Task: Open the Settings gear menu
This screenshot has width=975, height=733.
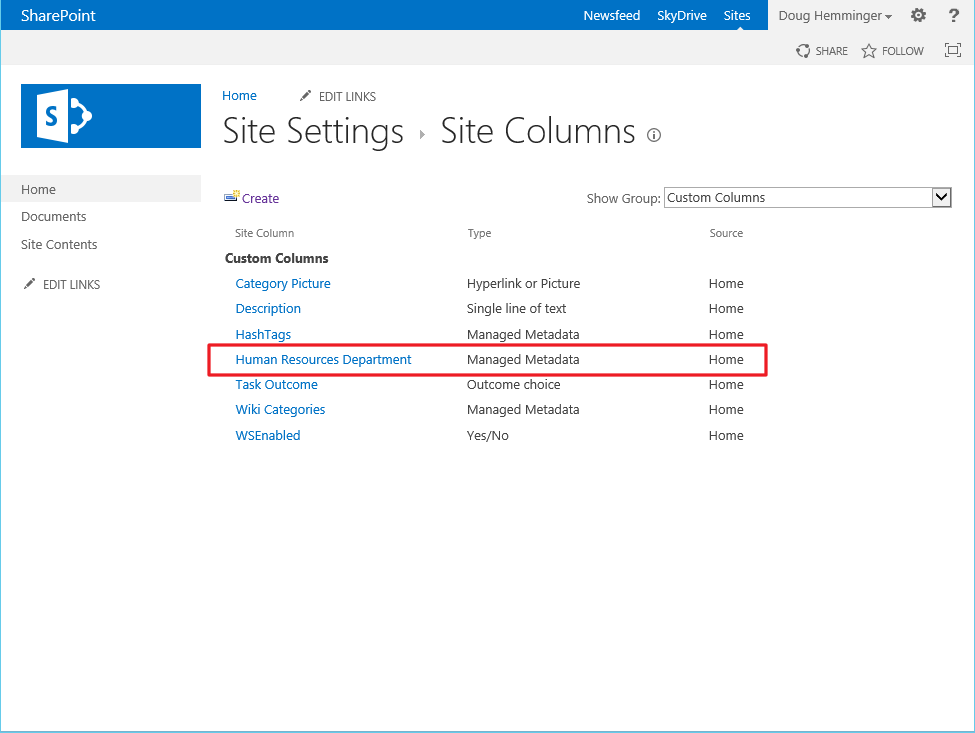Action: (918, 15)
